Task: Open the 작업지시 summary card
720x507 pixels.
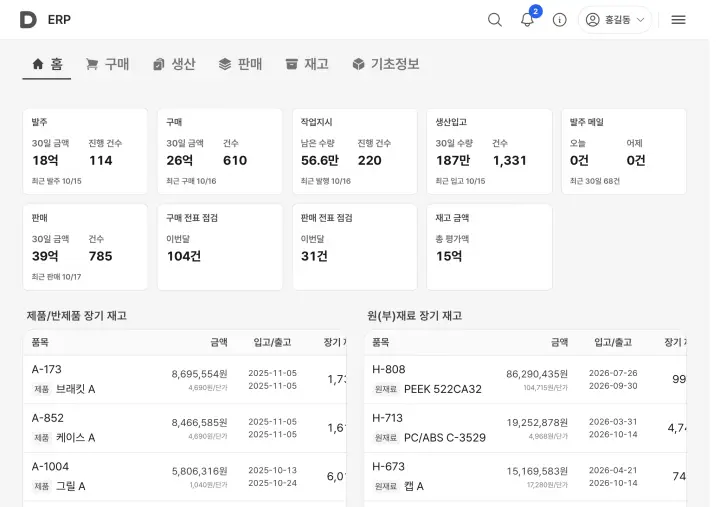Action: coord(354,151)
